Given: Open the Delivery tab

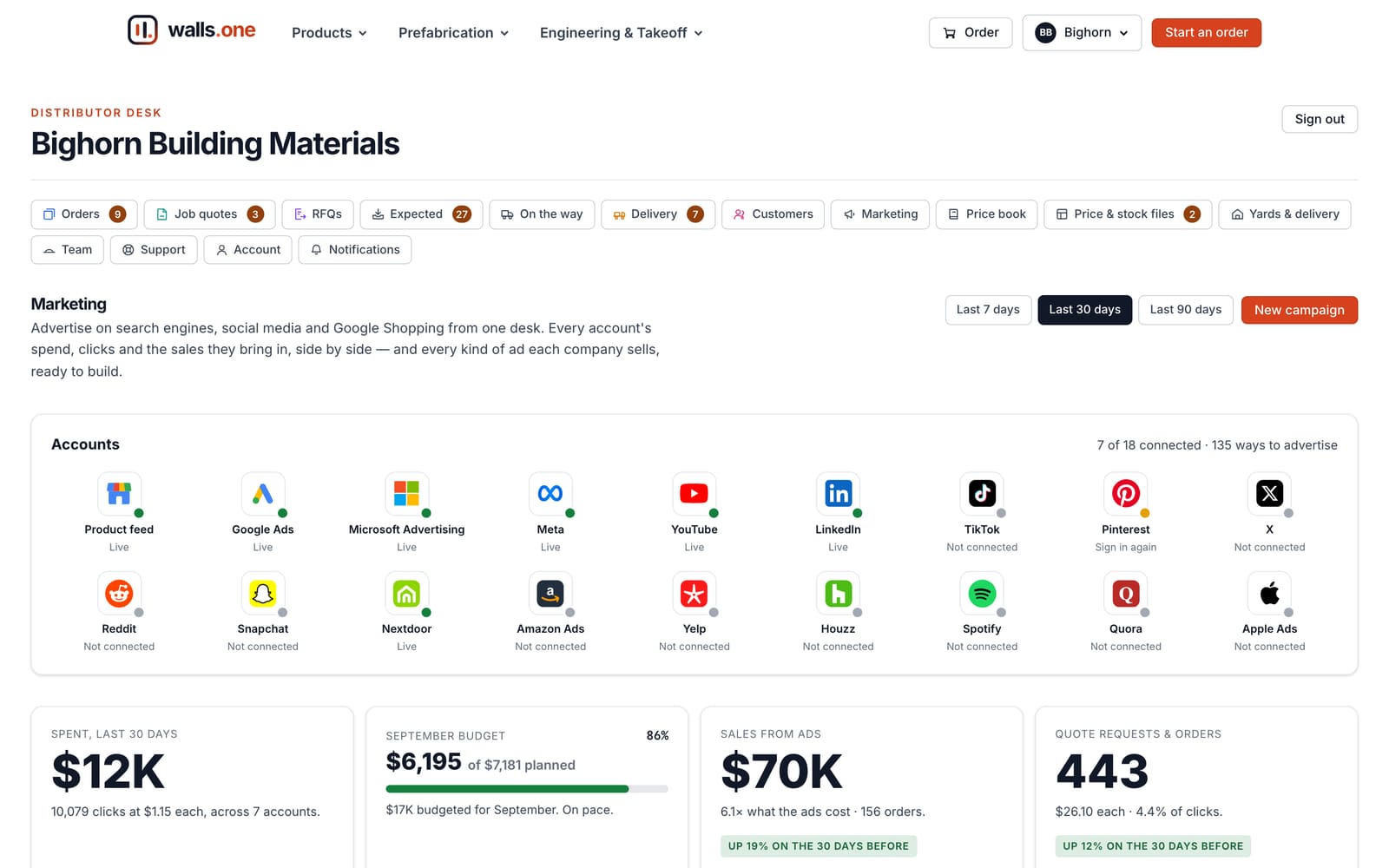Looking at the screenshot, I should coord(658,214).
